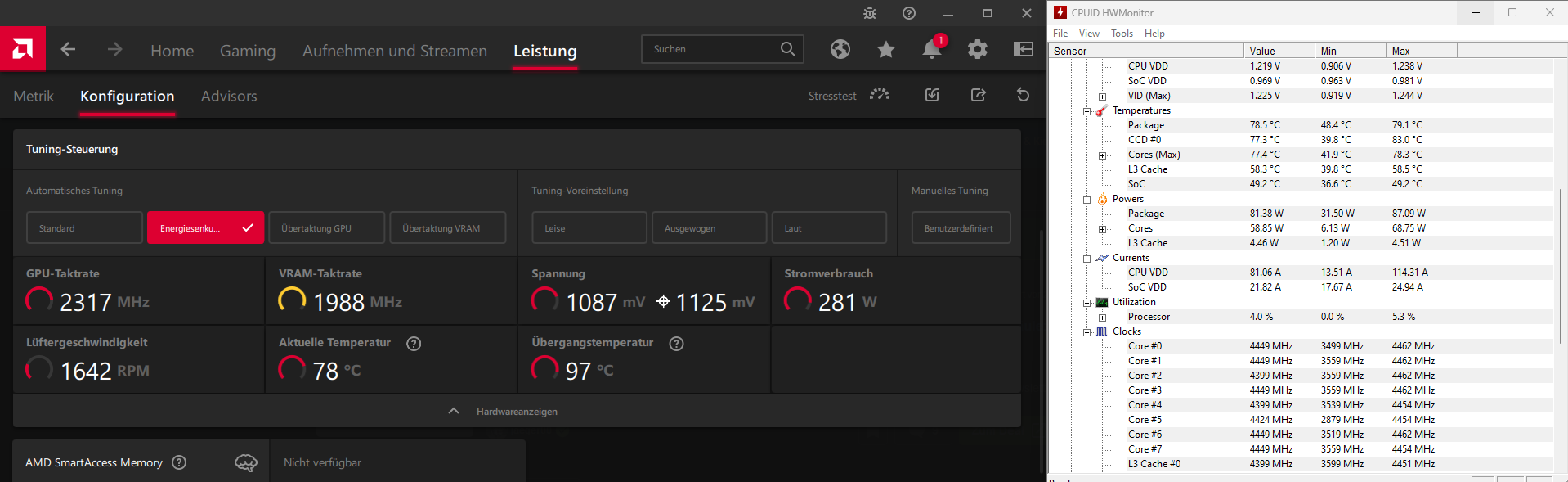Open the HWMonitor File menu
This screenshot has height=482, width=1568.
(x=1060, y=34)
